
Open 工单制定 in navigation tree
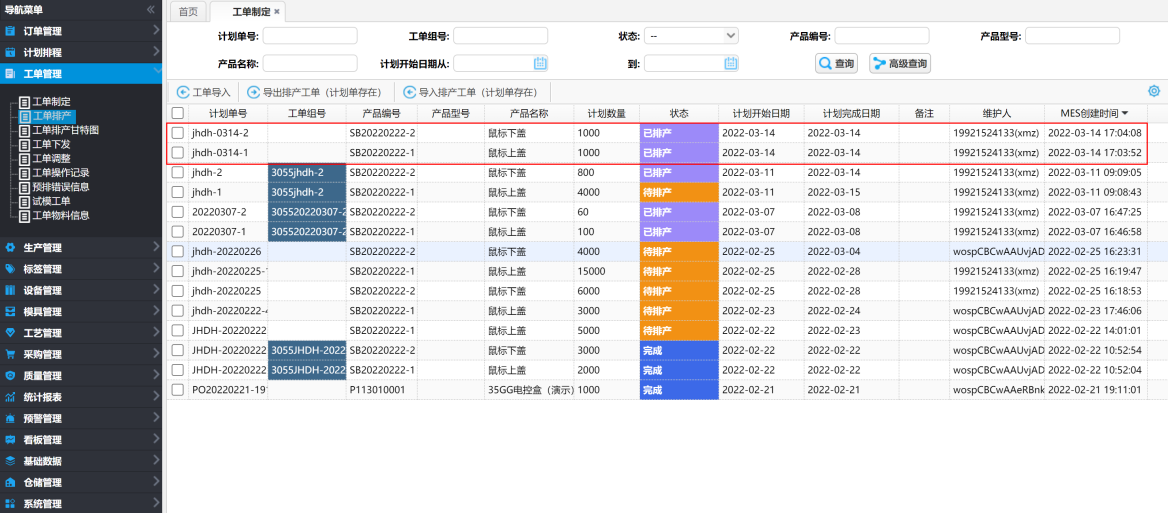pyautogui.click(x=51, y=101)
